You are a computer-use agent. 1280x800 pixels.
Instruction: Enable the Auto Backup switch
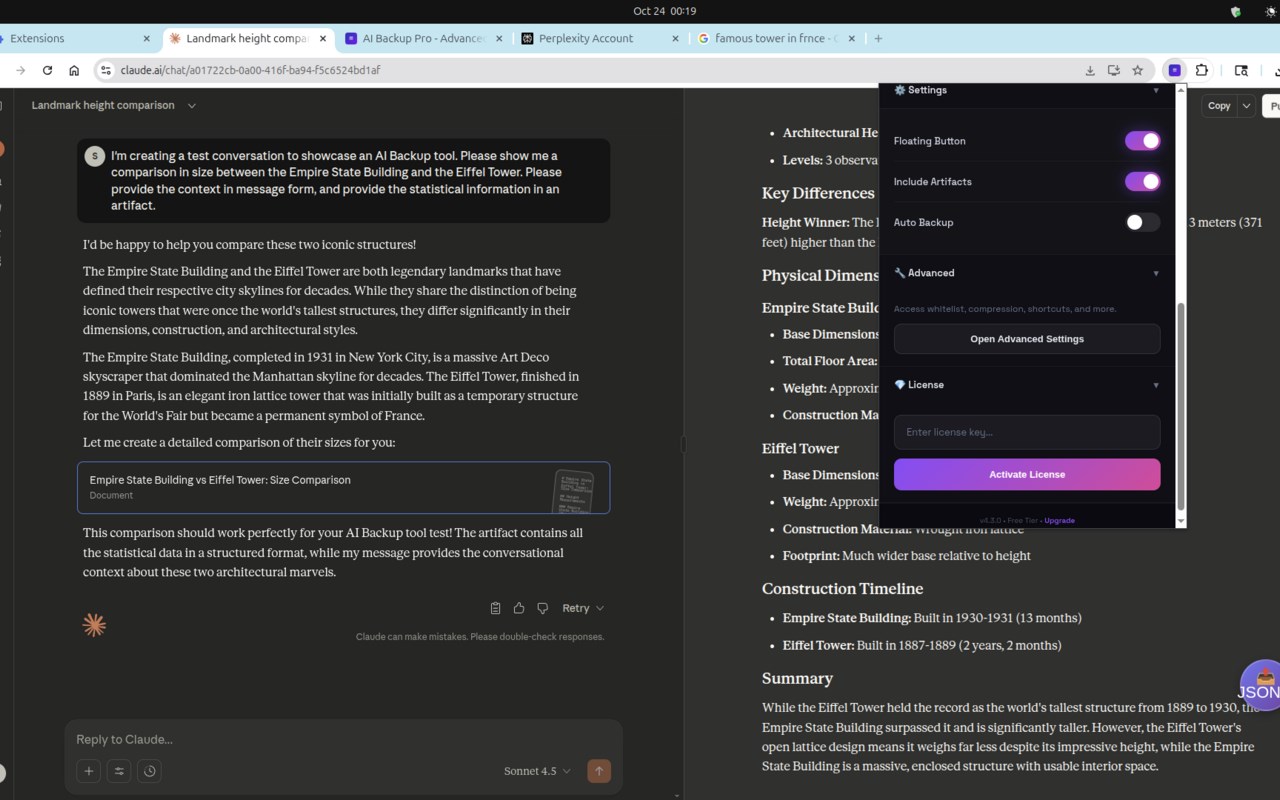click(1143, 222)
